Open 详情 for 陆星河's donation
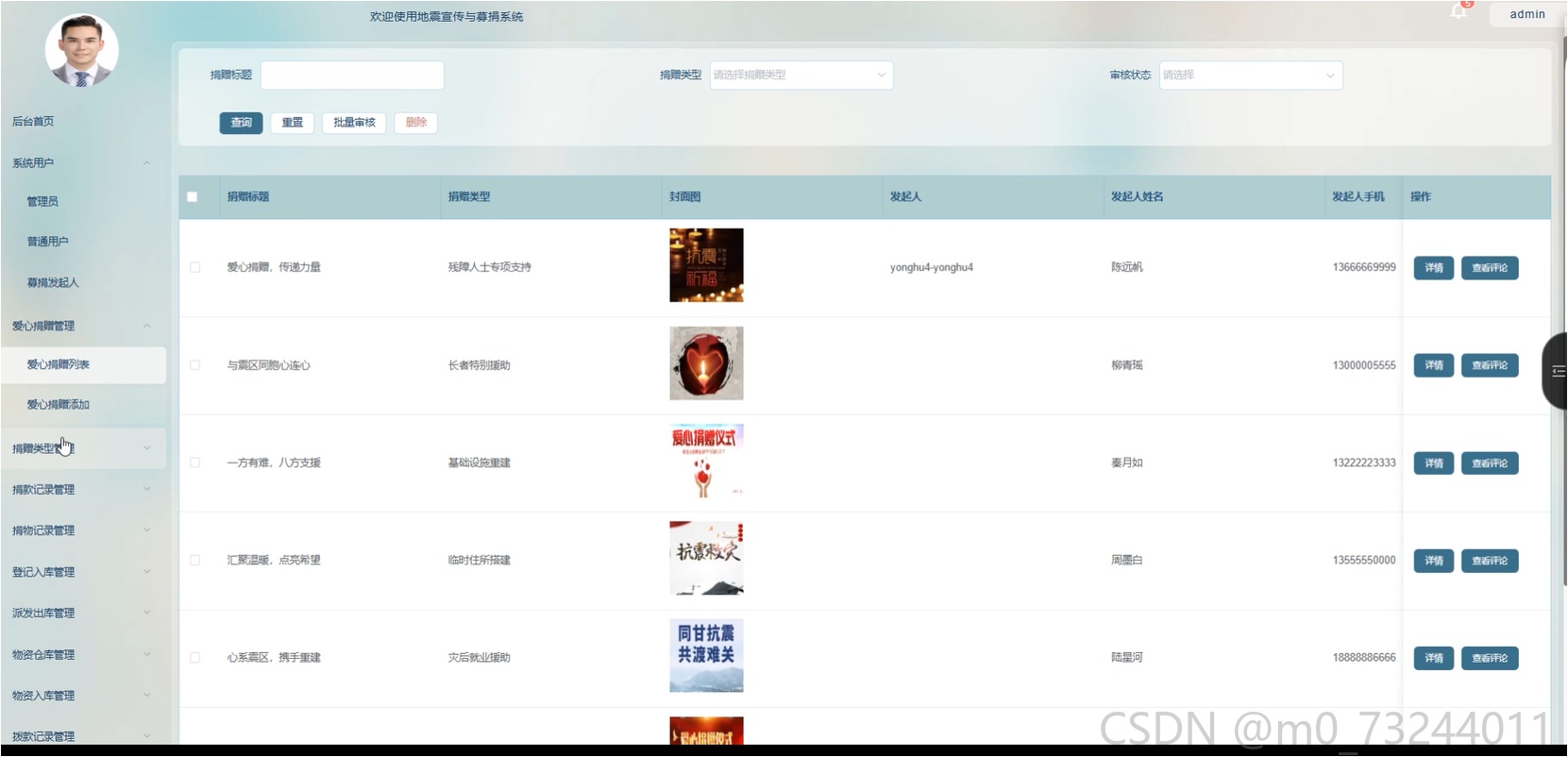The image size is (1568, 757). pos(1434,658)
